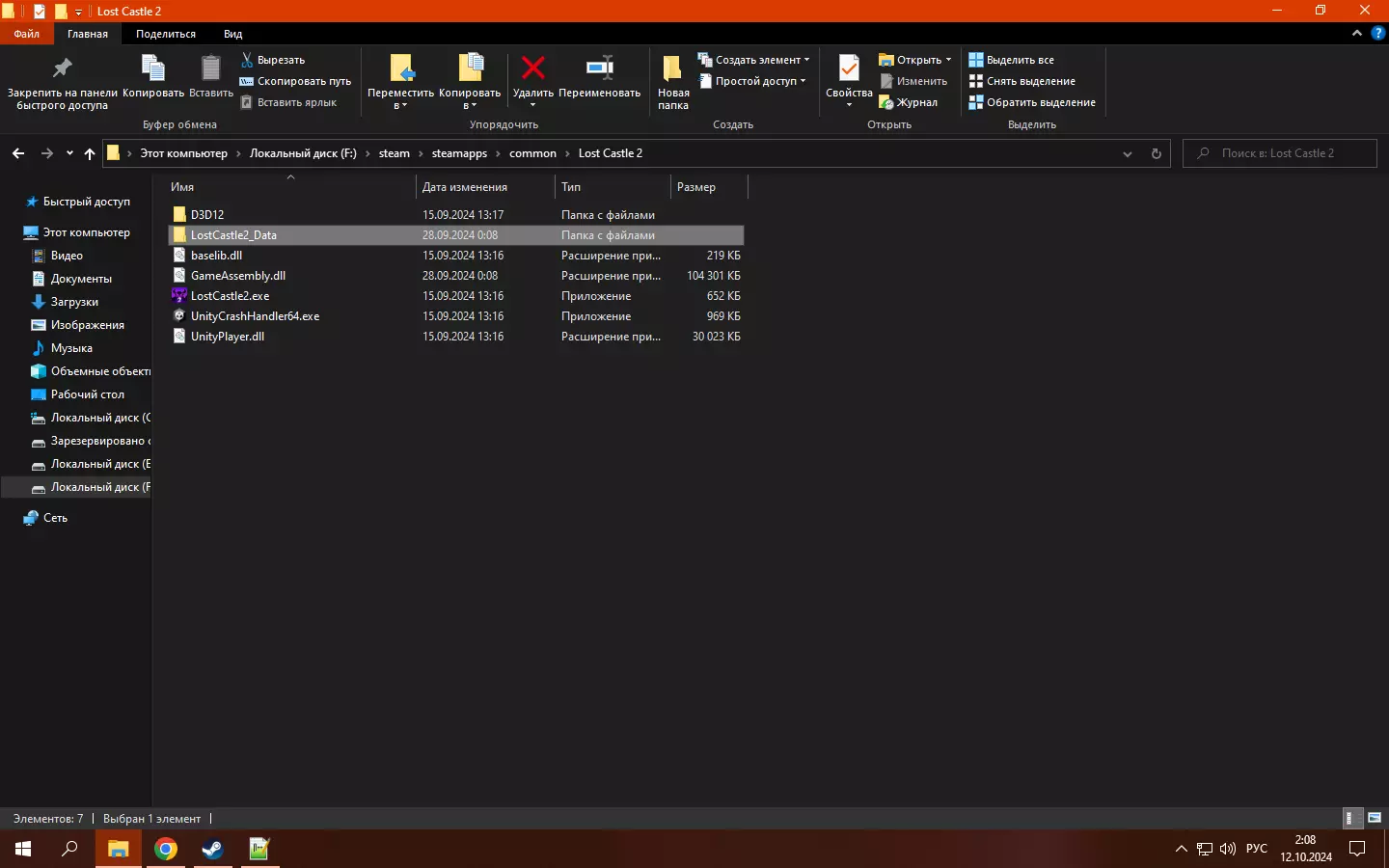The width and height of the screenshot is (1389, 868).
Task: Click Обратить выделение button
Action: tap(1032, 102)
